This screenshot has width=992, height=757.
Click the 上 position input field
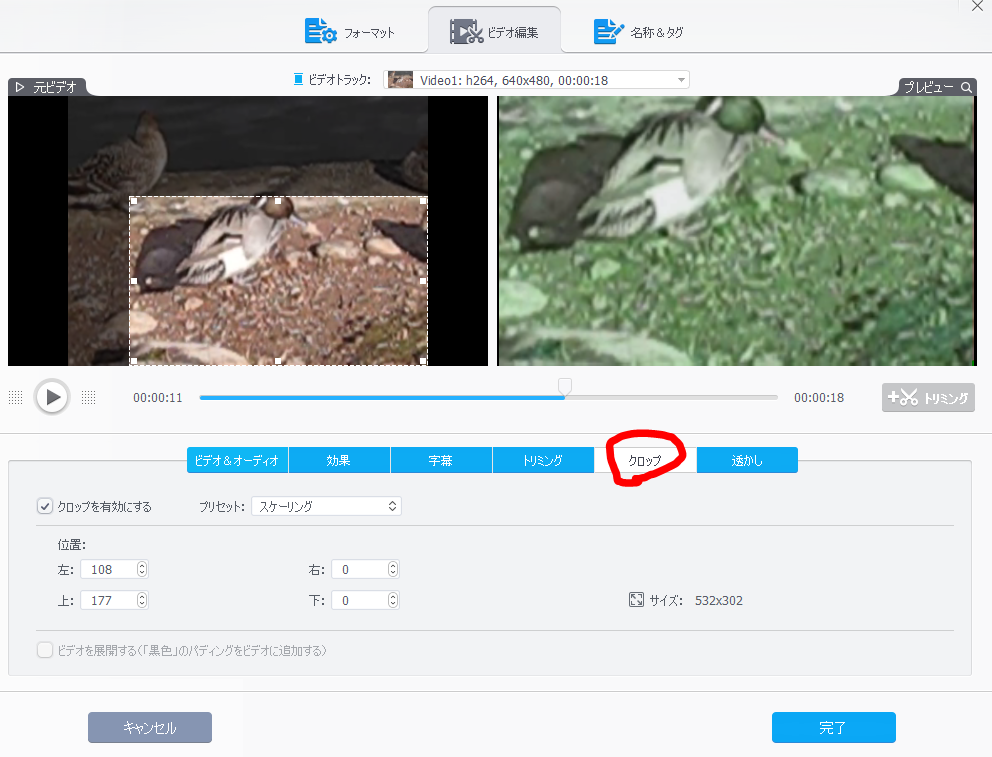[110, 600]
